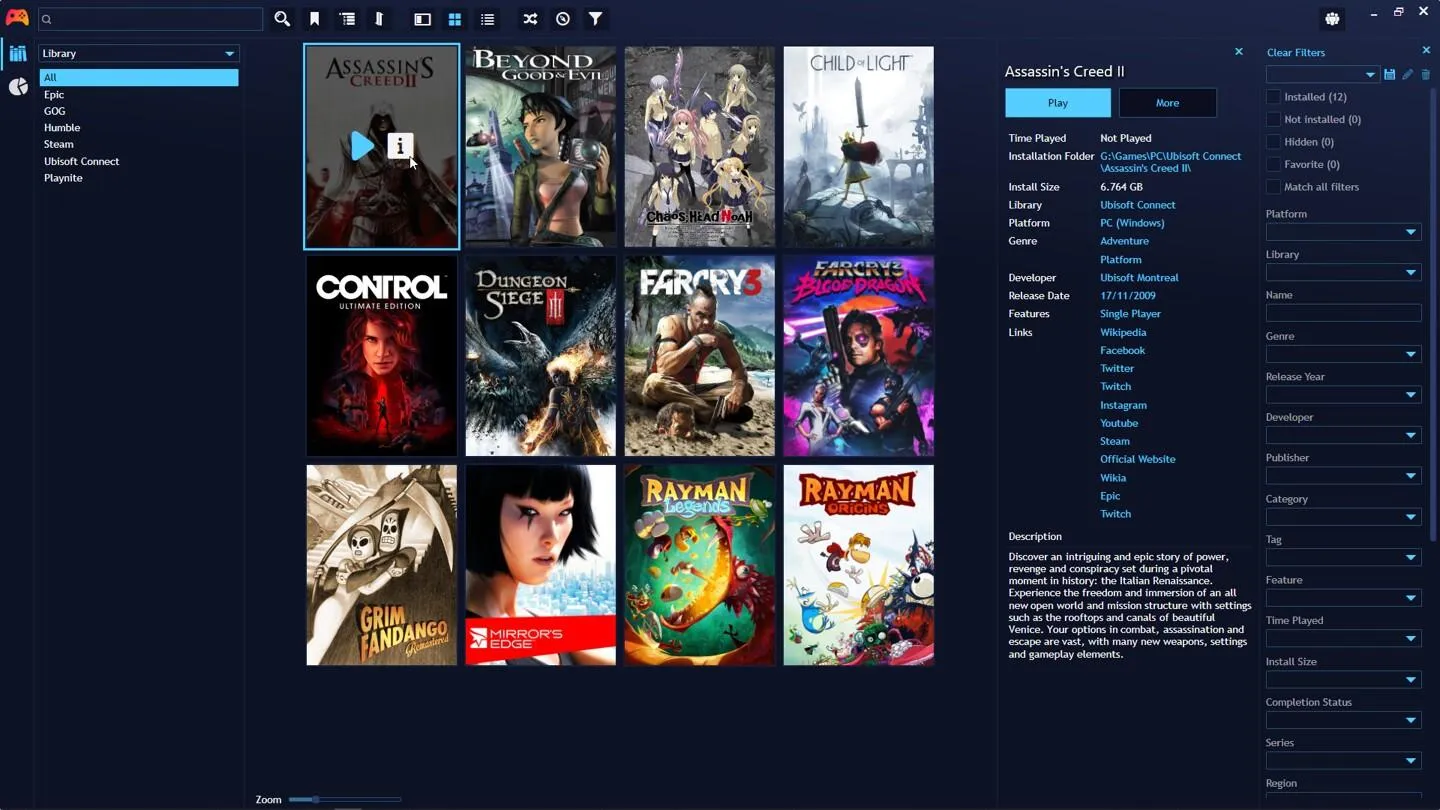Edit the filter preset with the pencil icon
Screen dimensions: 1440x810
[1407, 75]
